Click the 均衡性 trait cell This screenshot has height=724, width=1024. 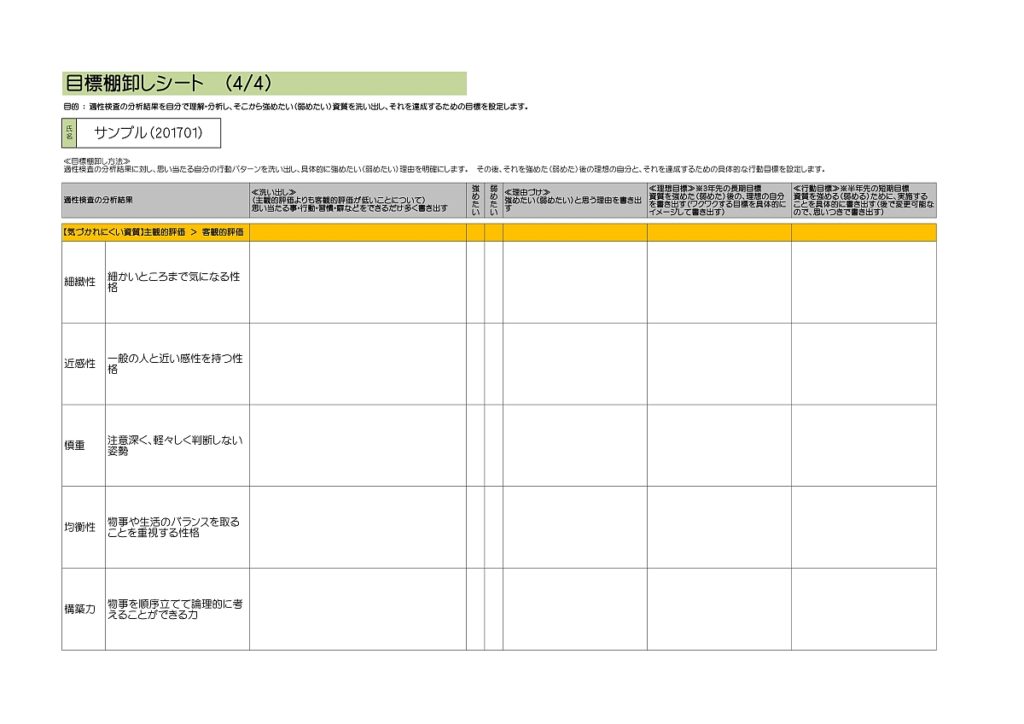84,527
